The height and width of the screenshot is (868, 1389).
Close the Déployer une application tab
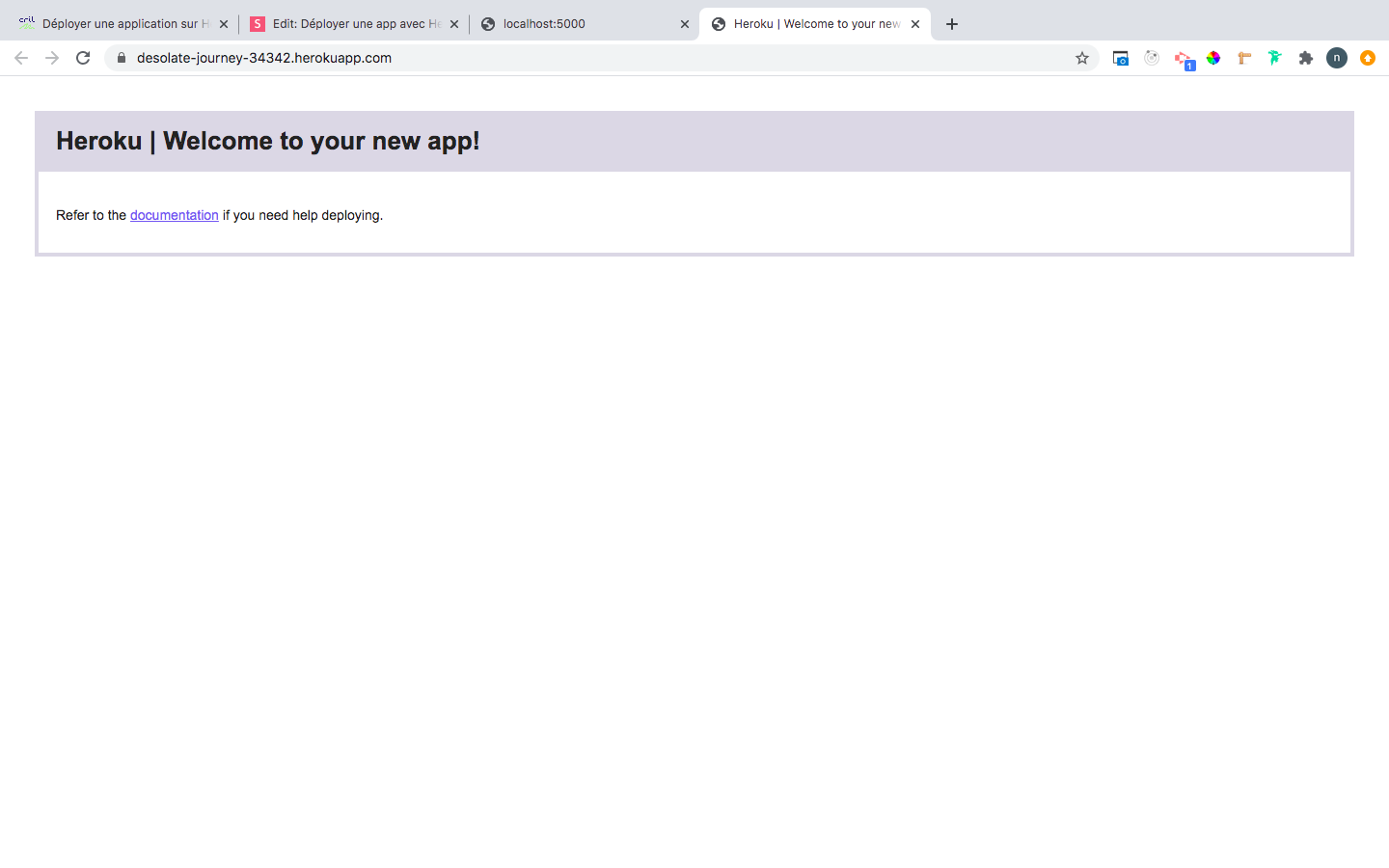224,24
